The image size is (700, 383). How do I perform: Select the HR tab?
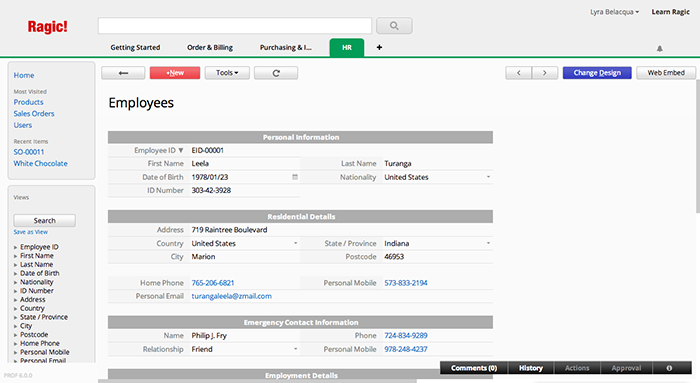coord(347,47)
